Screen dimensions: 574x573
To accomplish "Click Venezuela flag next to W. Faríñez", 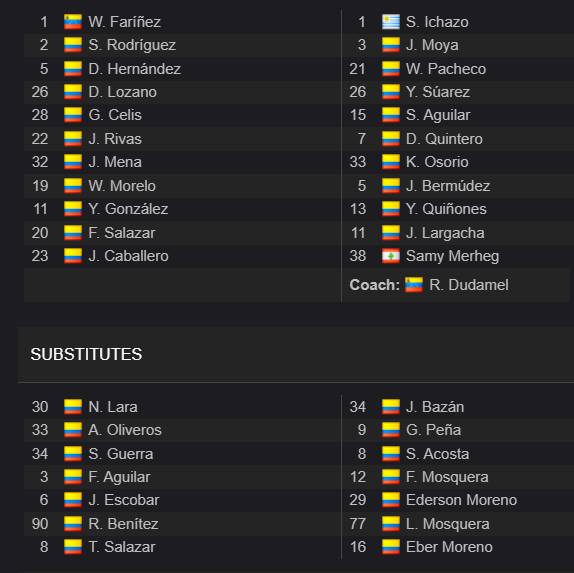I will (x=73, y=22).
